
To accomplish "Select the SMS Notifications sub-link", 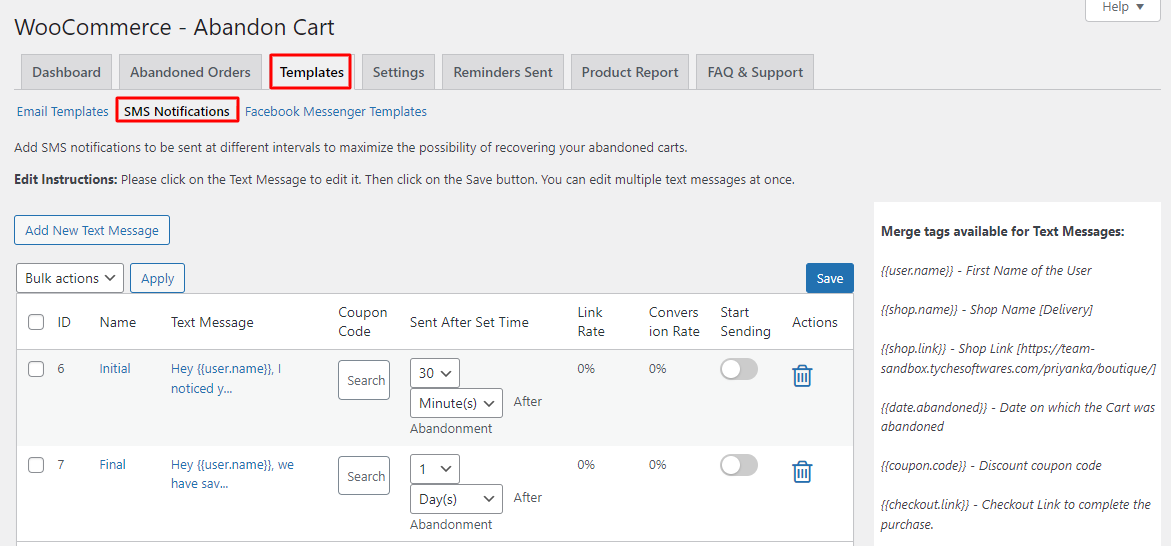I will (x=177, y=111).
